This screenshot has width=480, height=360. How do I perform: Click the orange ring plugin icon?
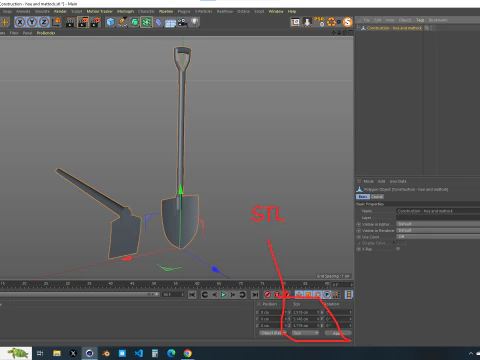click(x=332, y=22)
